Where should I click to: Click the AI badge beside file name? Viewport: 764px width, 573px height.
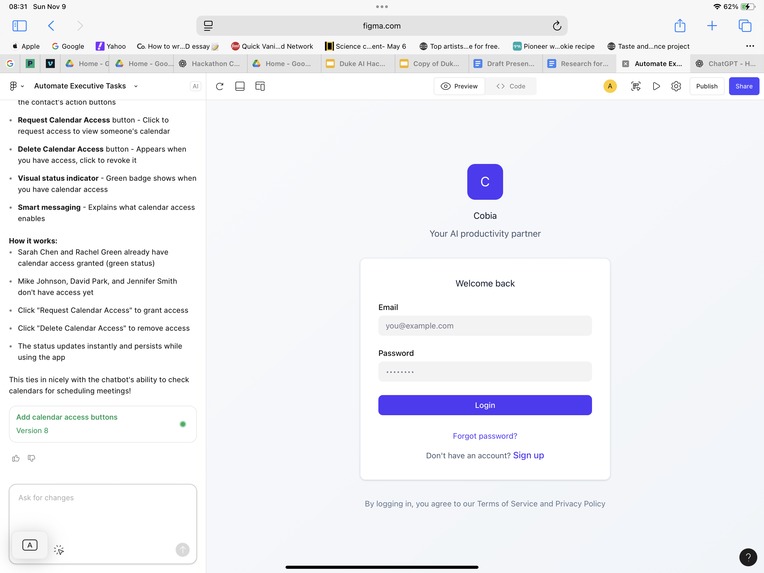pos(195,86)
